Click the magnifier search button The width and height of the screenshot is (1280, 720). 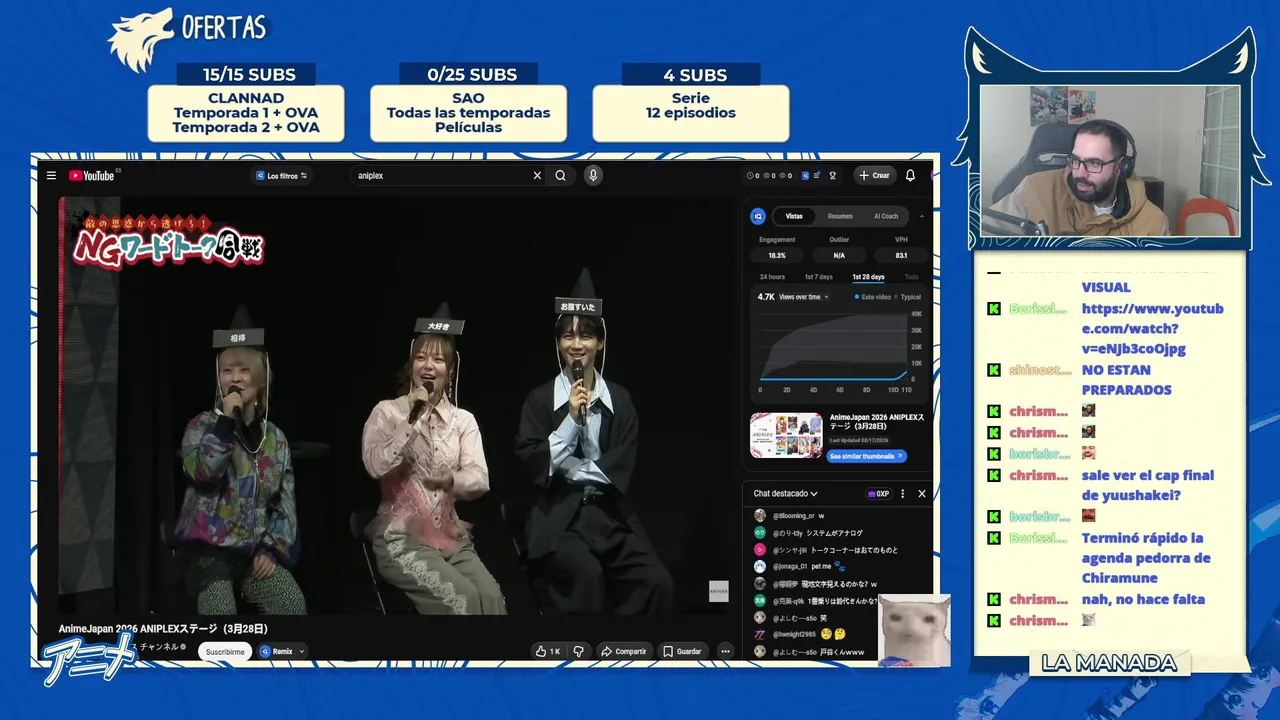(x=561, y=176)
